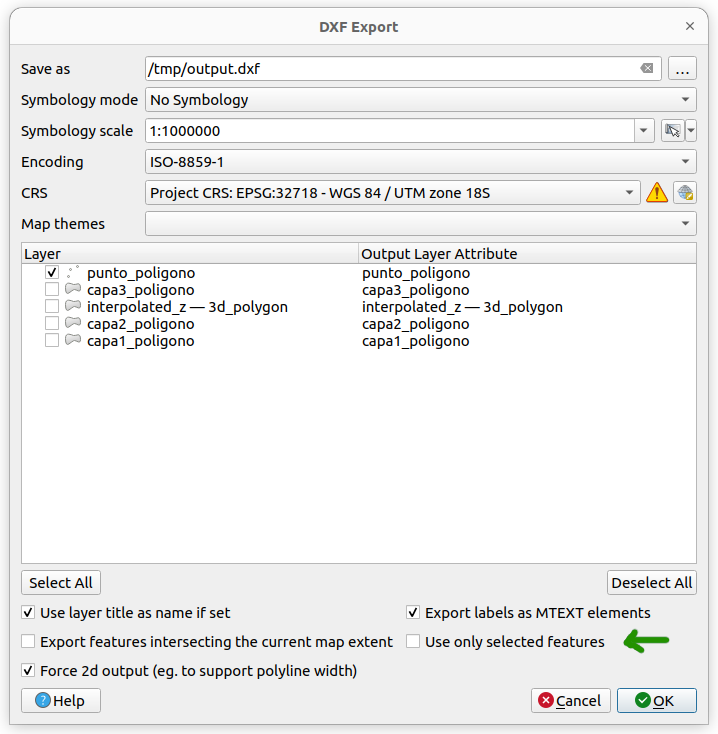718x734 pixels.
Task: Disable Force 2d output option
Action: pyautogui.click(x=28, y=671)
